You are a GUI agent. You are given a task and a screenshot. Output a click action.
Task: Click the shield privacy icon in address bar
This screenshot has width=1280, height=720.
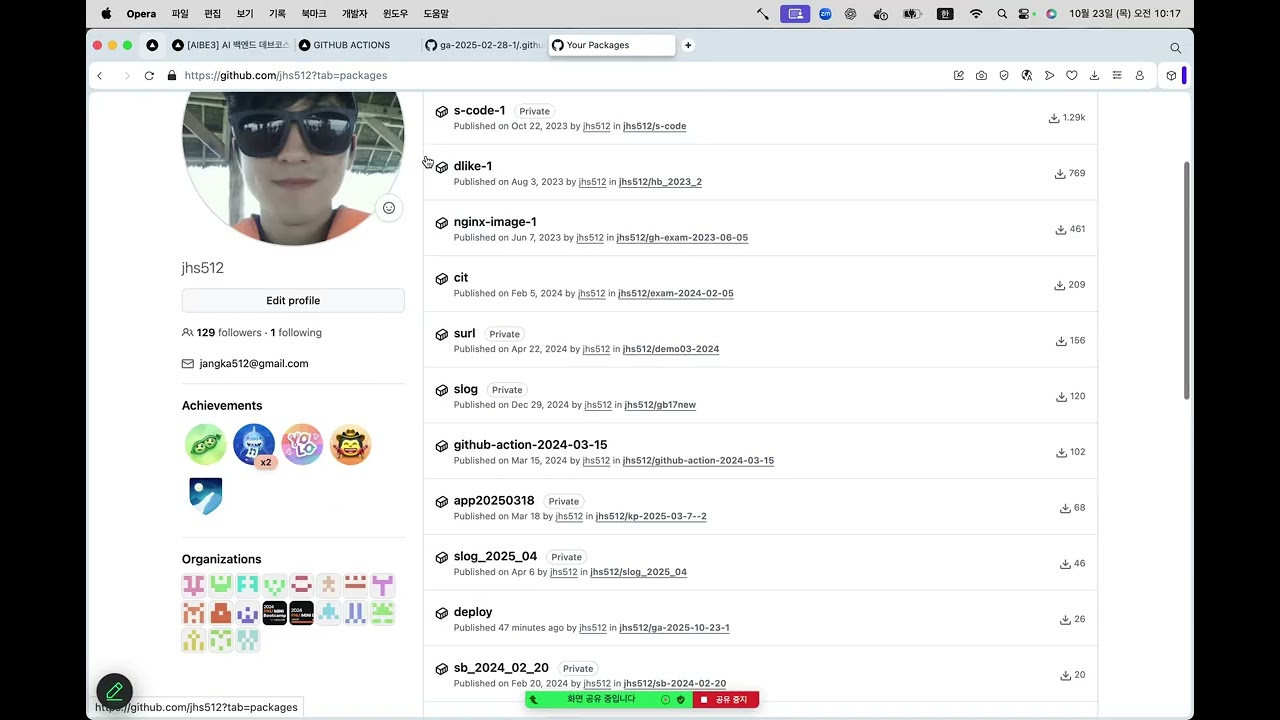(x=1004, y=75)
